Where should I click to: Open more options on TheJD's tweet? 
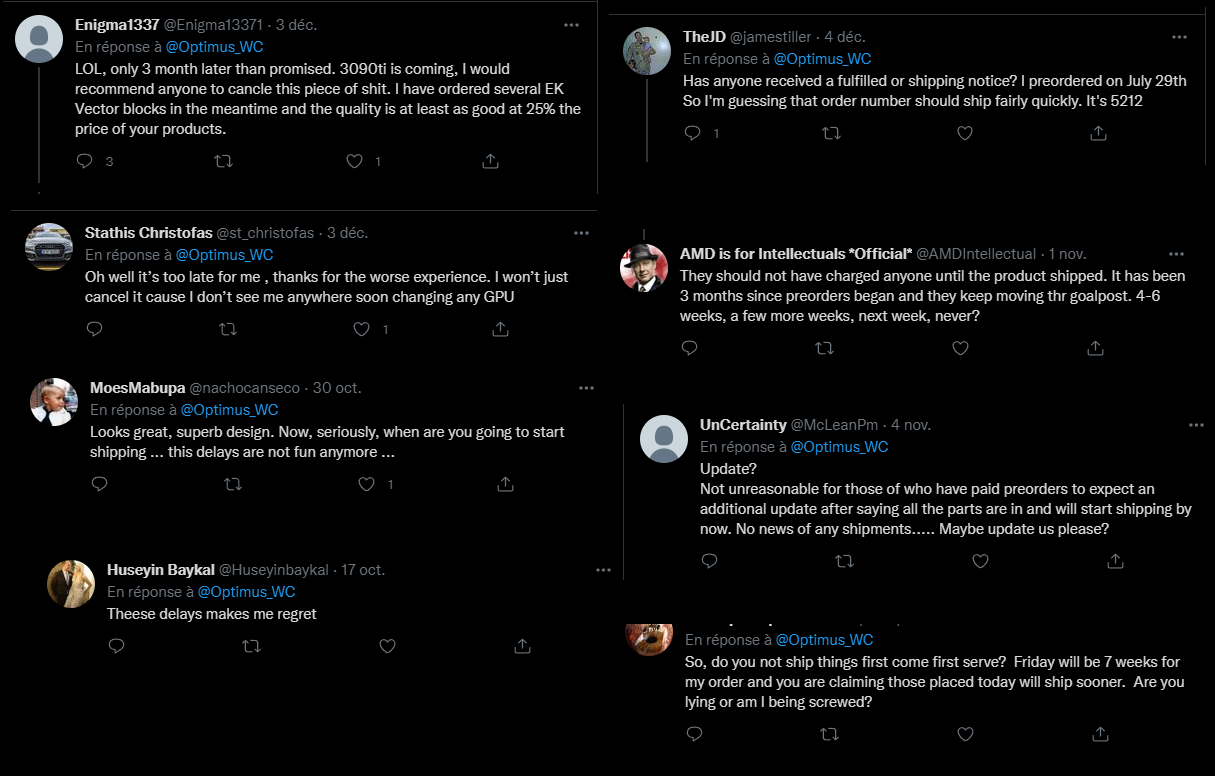coord(1179,36)
